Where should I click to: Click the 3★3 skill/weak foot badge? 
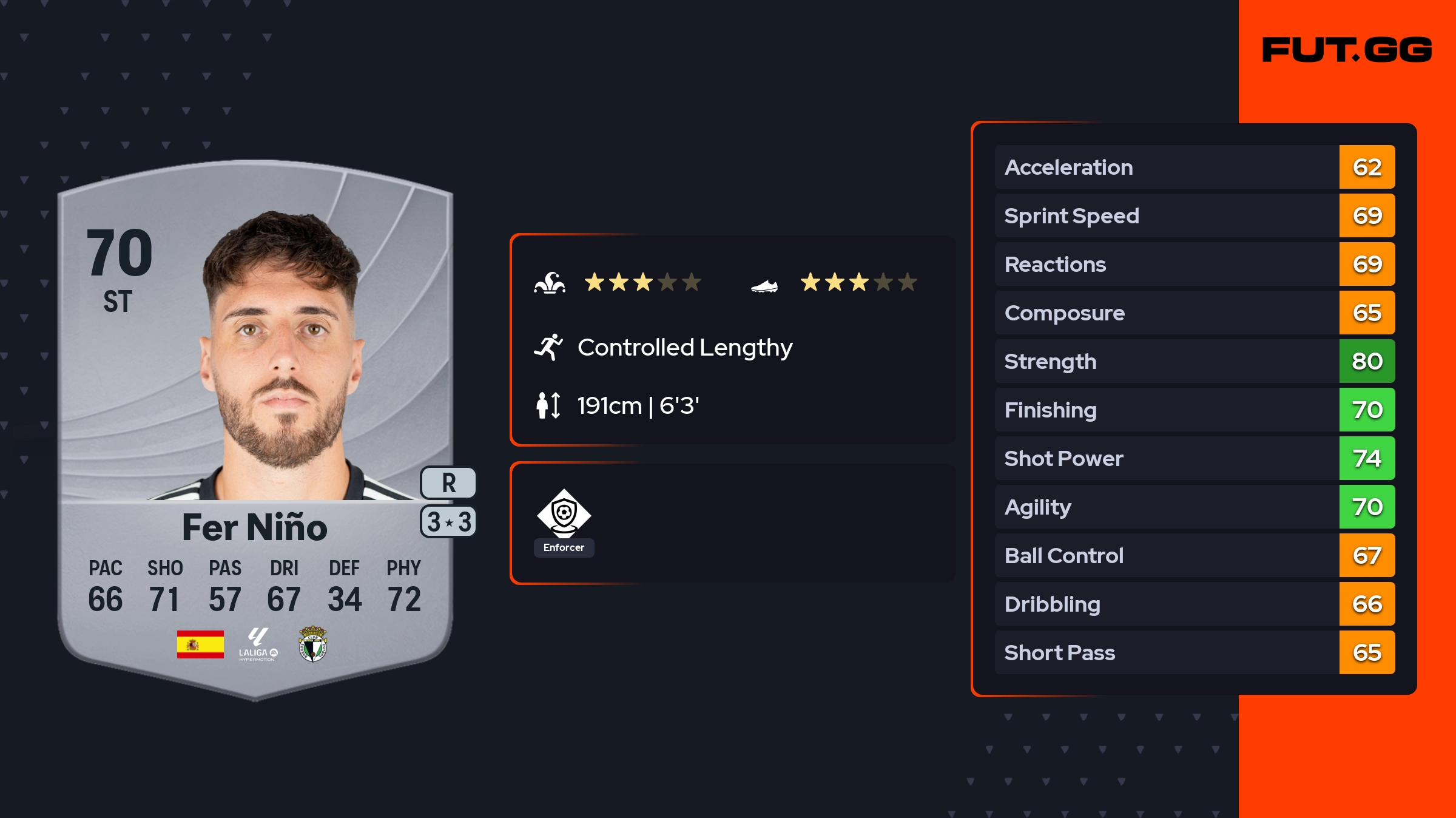point(448,522)
